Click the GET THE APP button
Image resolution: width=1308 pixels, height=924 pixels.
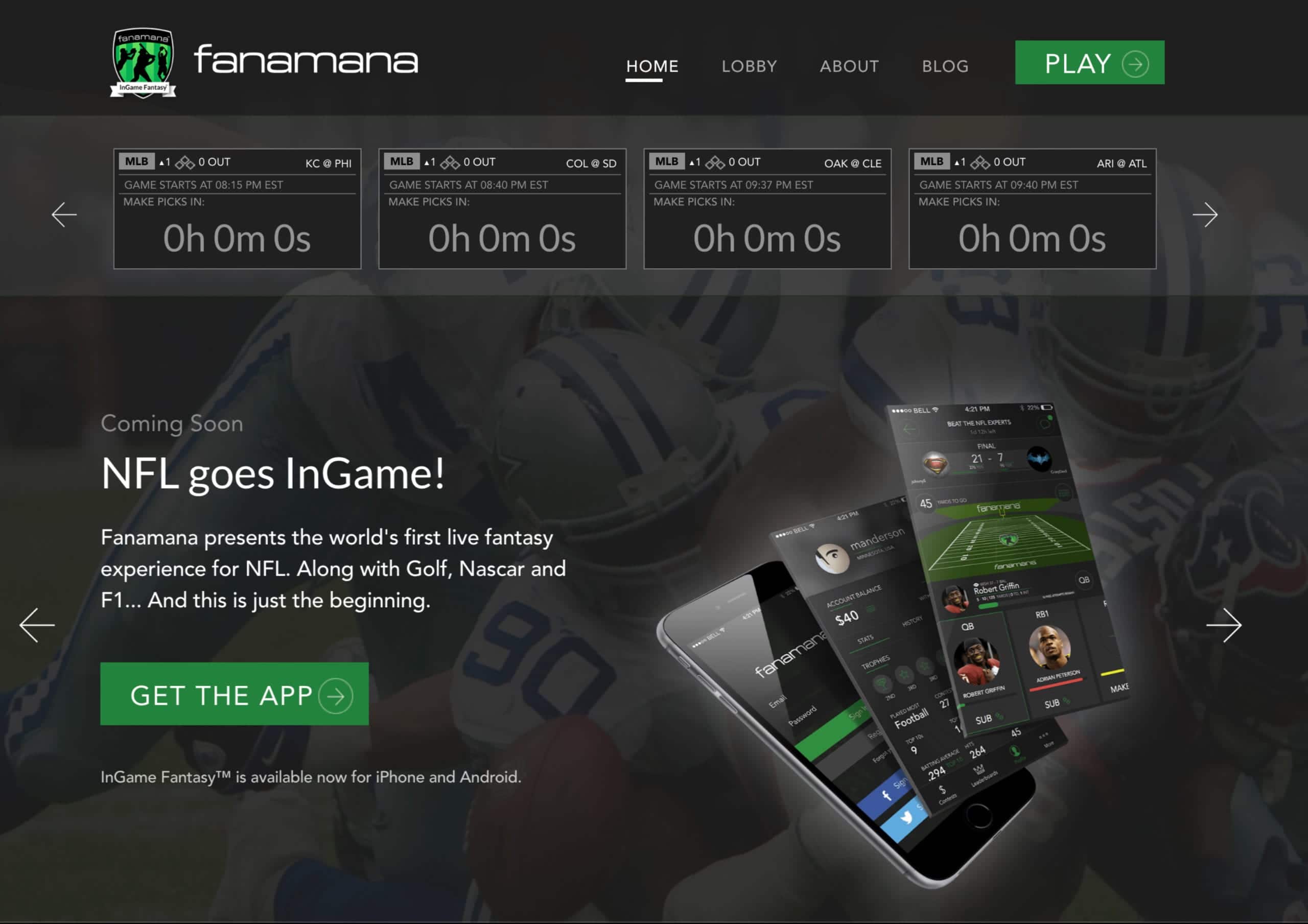tap(234, 694)
